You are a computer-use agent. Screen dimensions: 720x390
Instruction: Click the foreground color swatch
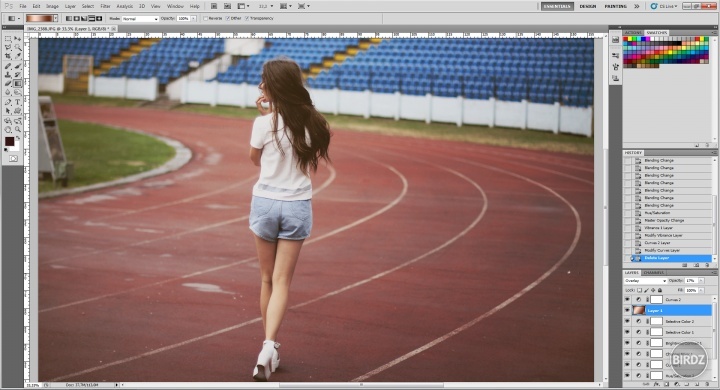click(x=9, y=142)
